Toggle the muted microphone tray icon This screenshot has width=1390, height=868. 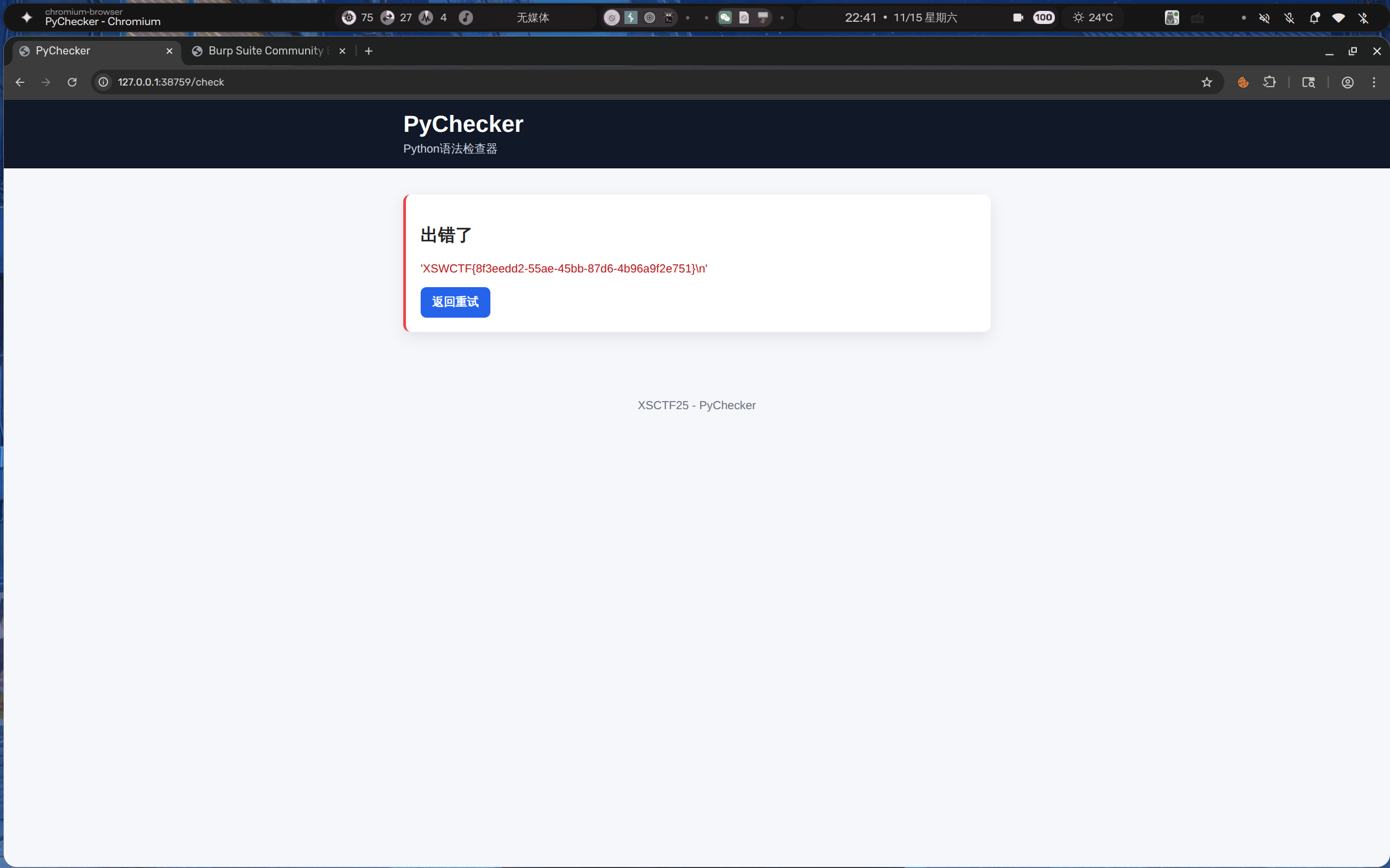click(x=1289, y=18)
